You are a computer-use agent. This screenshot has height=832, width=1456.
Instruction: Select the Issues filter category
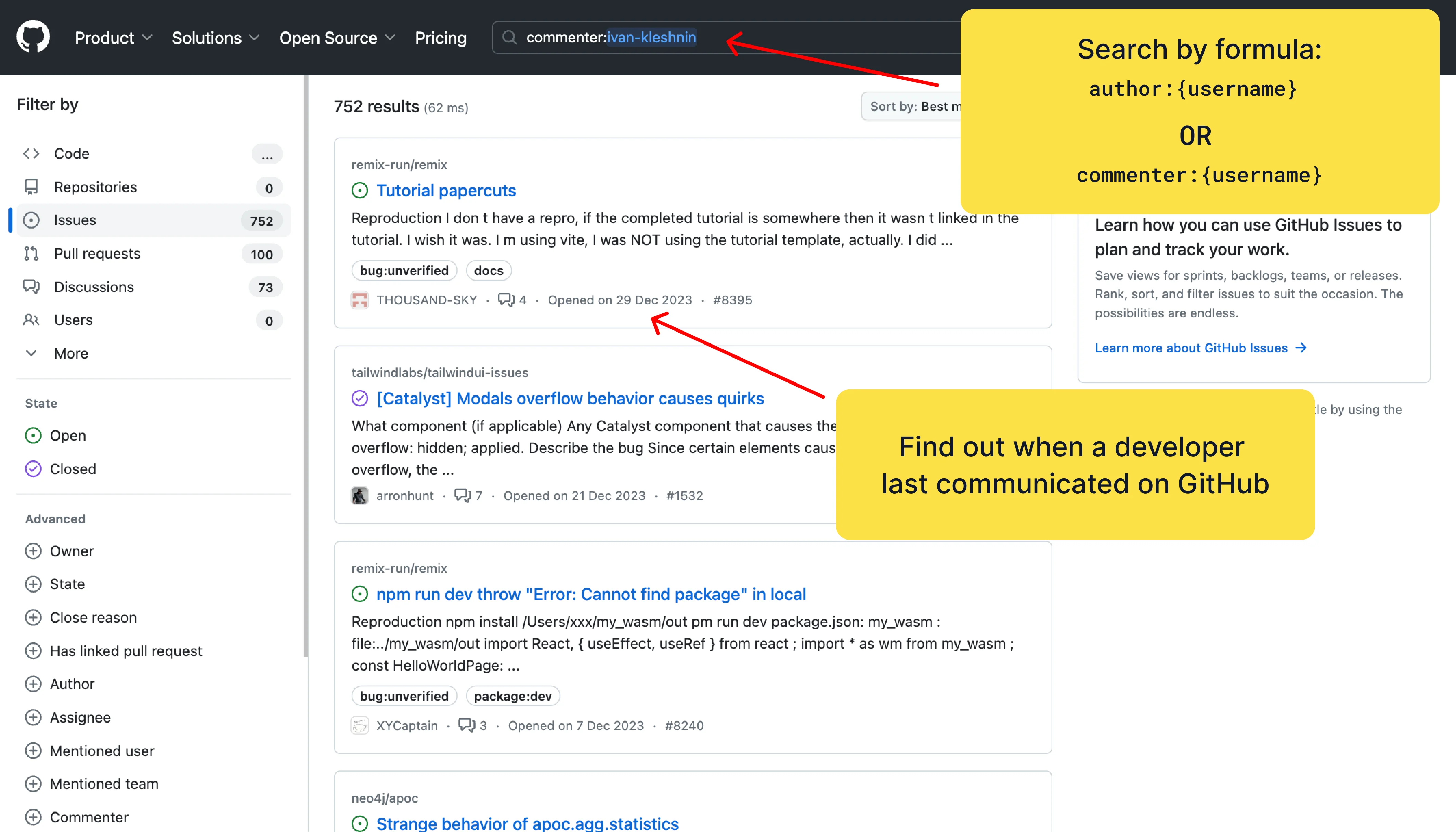point(74,221)
